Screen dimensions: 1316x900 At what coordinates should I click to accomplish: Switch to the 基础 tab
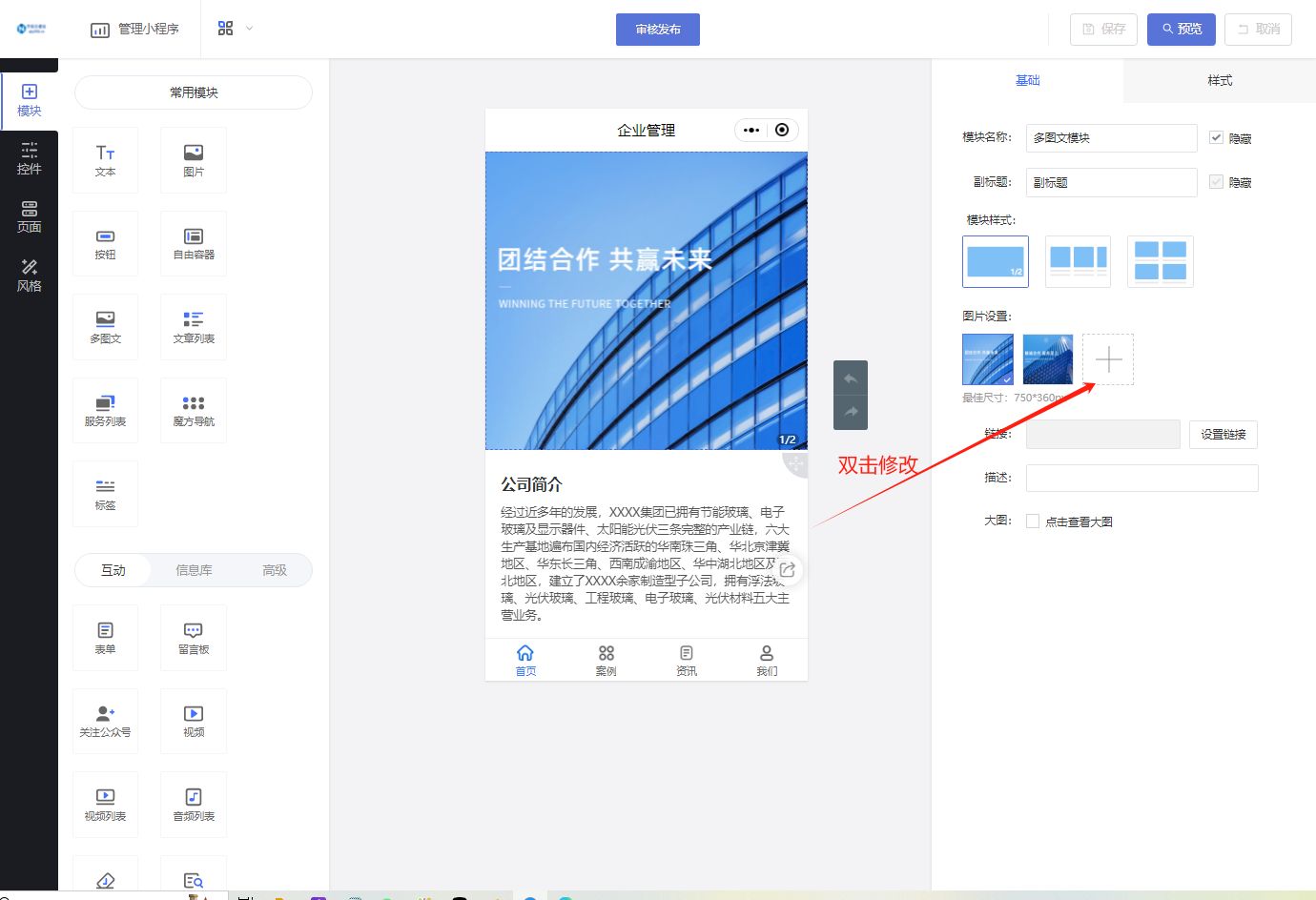(x=1027, y=80)
